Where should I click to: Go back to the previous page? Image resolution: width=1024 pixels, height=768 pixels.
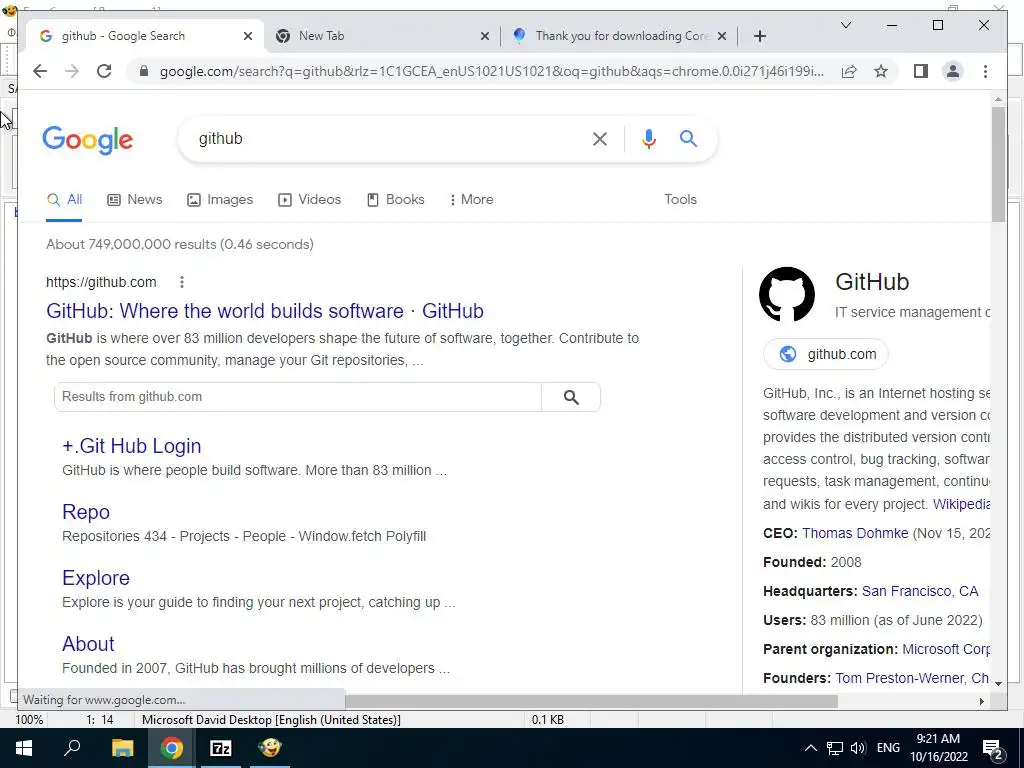[40, 71]
